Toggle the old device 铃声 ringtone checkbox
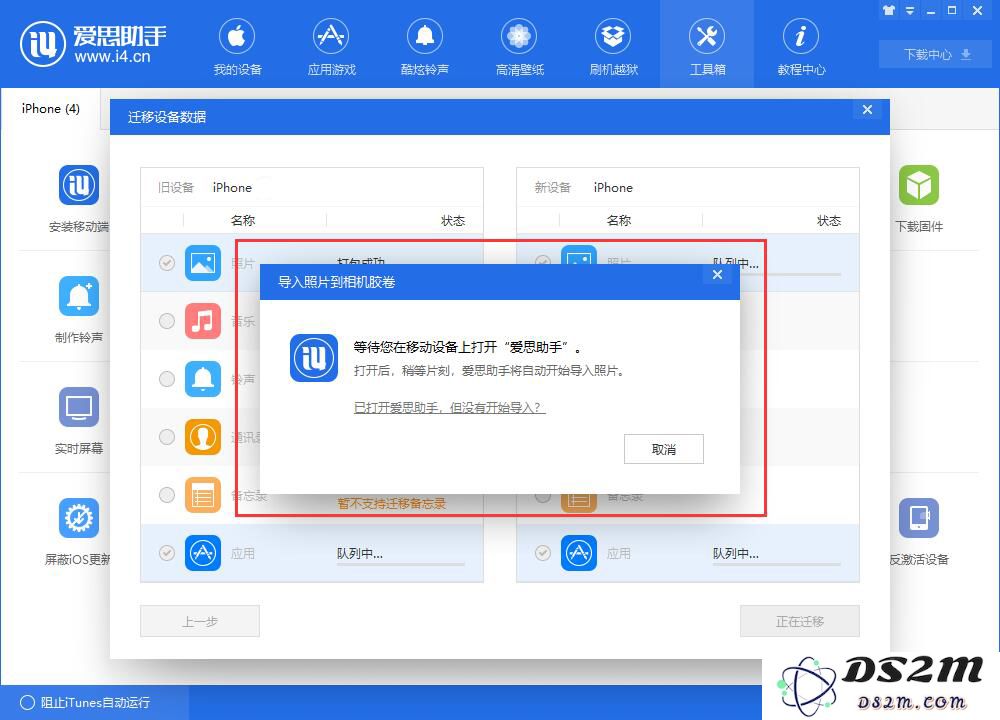The width and height of the screenshot is (1000, 720). (x=166, y=379)
